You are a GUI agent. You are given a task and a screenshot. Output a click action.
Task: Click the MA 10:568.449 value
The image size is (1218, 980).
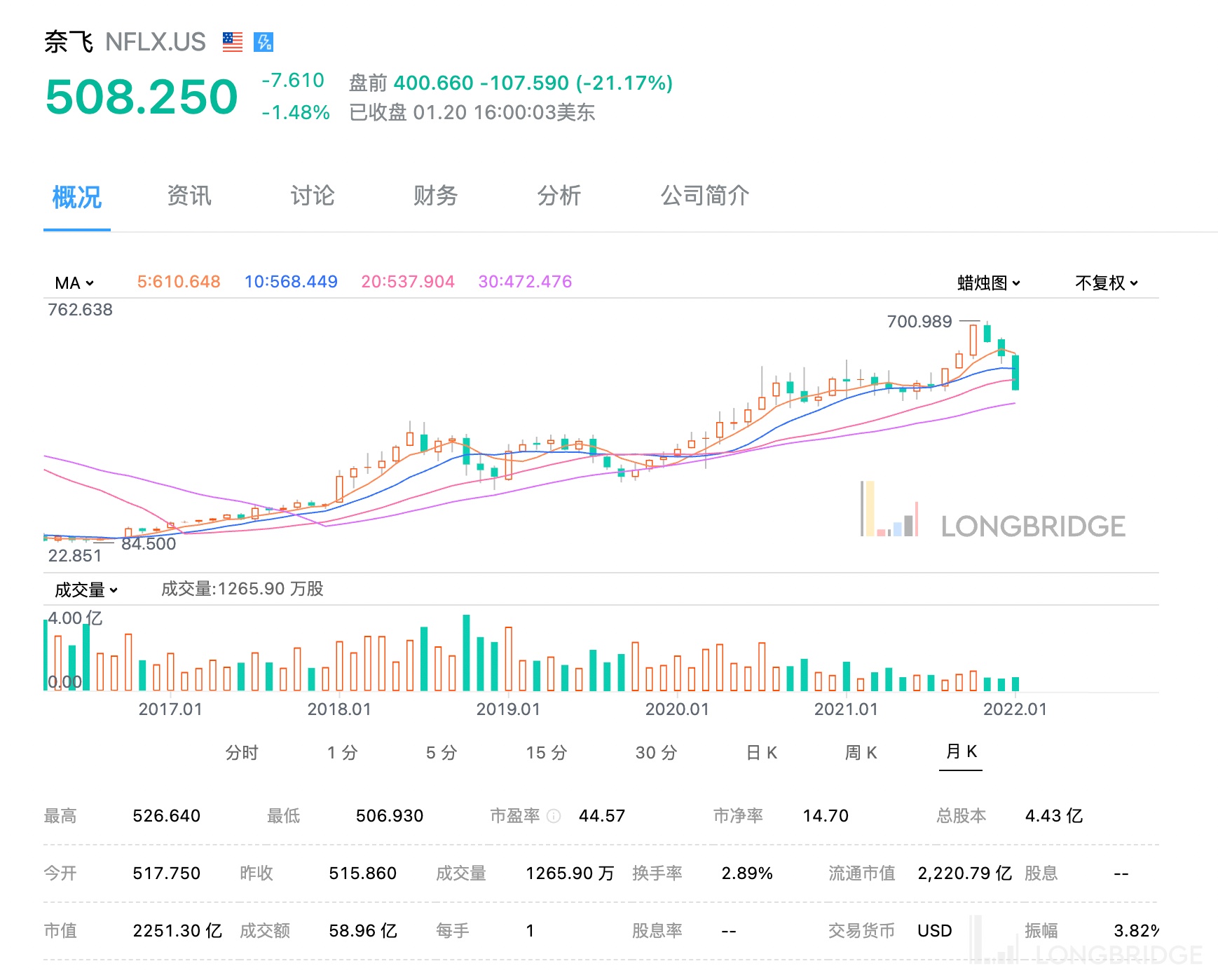pyautogui.click(x=291, y=282)
